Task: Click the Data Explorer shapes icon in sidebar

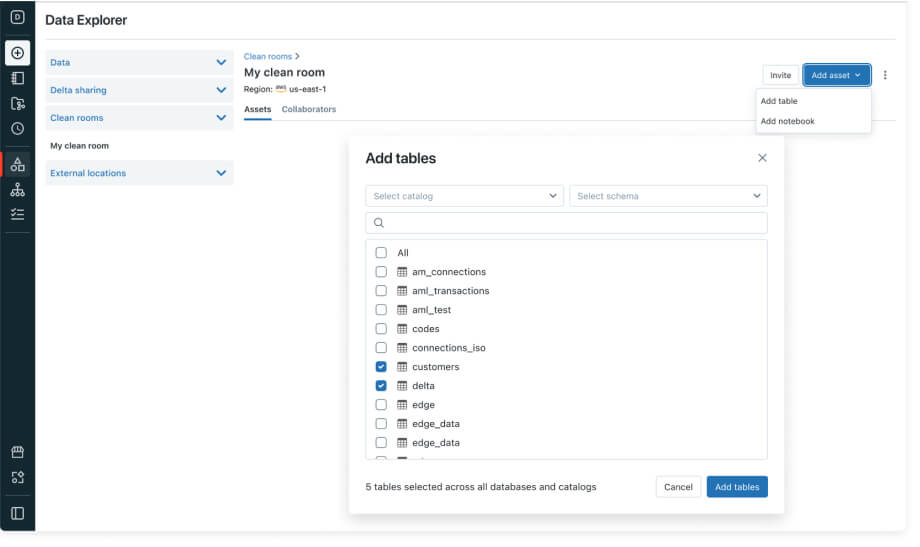Action: [x=17, y=165]
